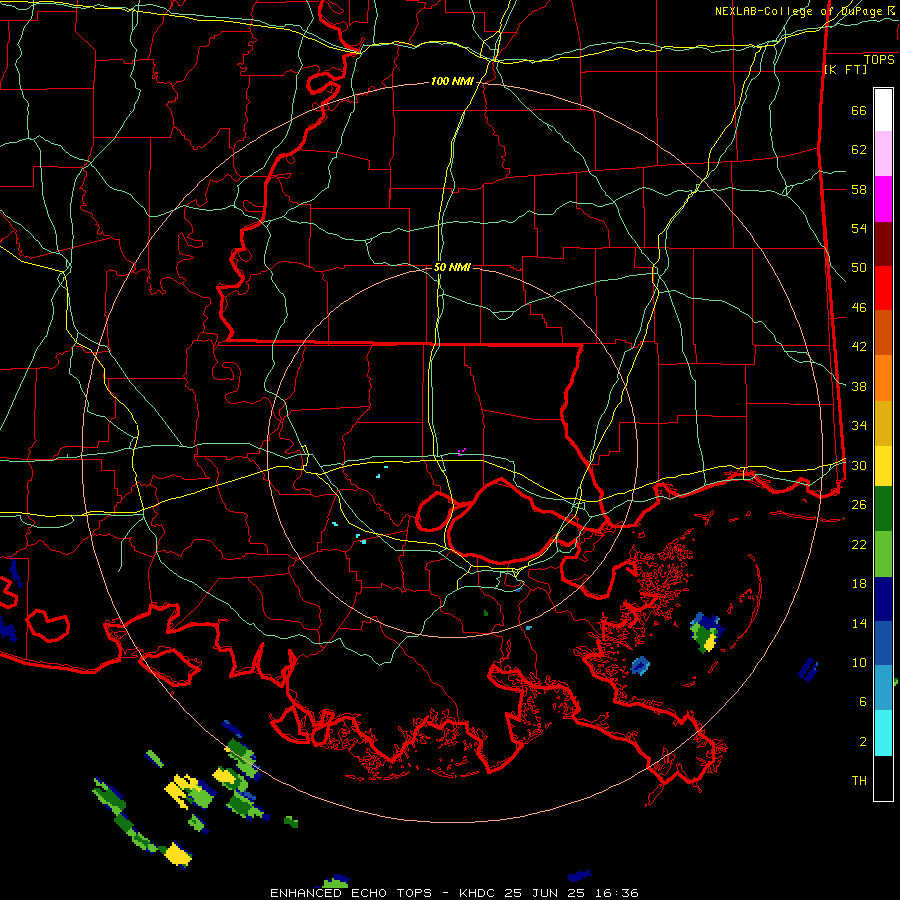Screen dimensions: 900x900
Task: Click the "TOPS" legend heading
Action: coord(879,59)
